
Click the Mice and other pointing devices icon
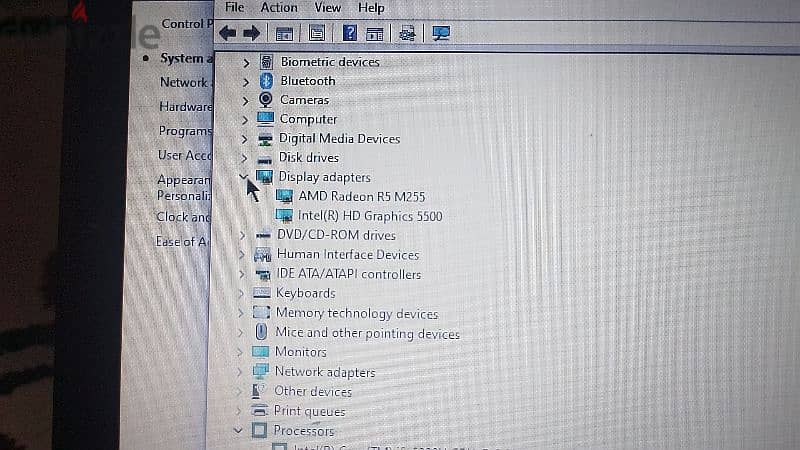[261, 332]
